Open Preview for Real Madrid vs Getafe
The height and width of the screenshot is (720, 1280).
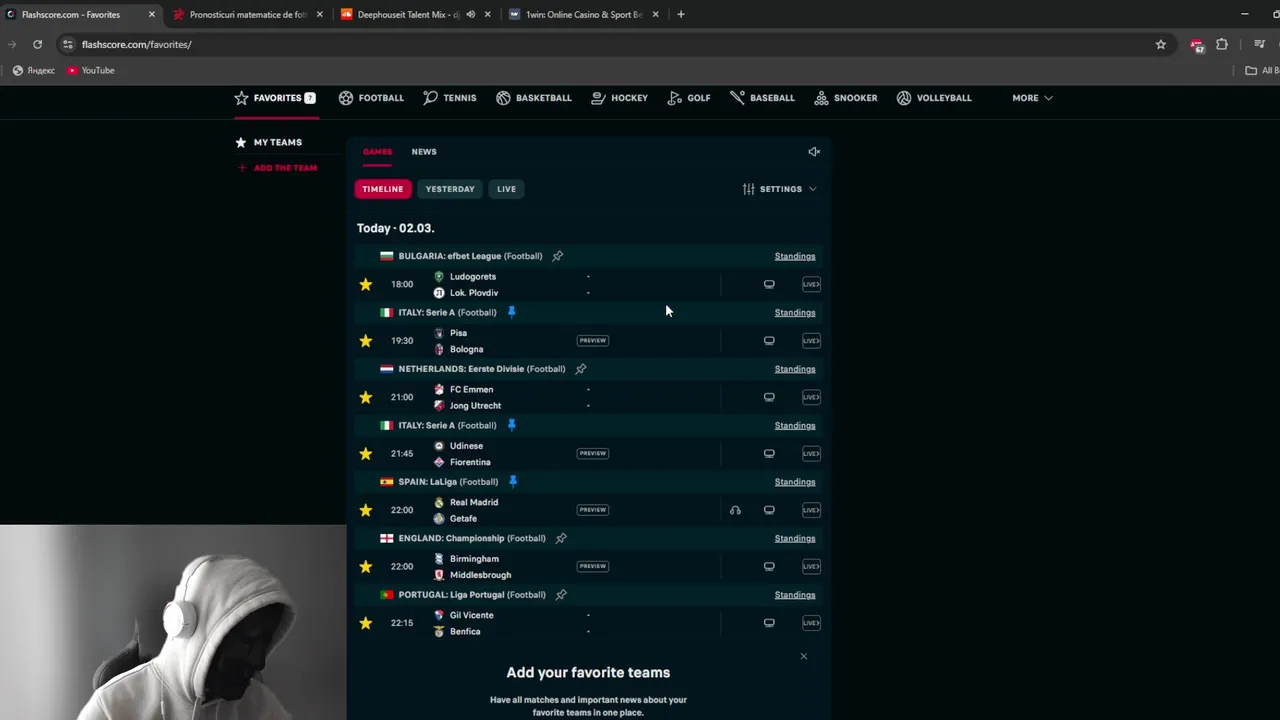(593, 510)
